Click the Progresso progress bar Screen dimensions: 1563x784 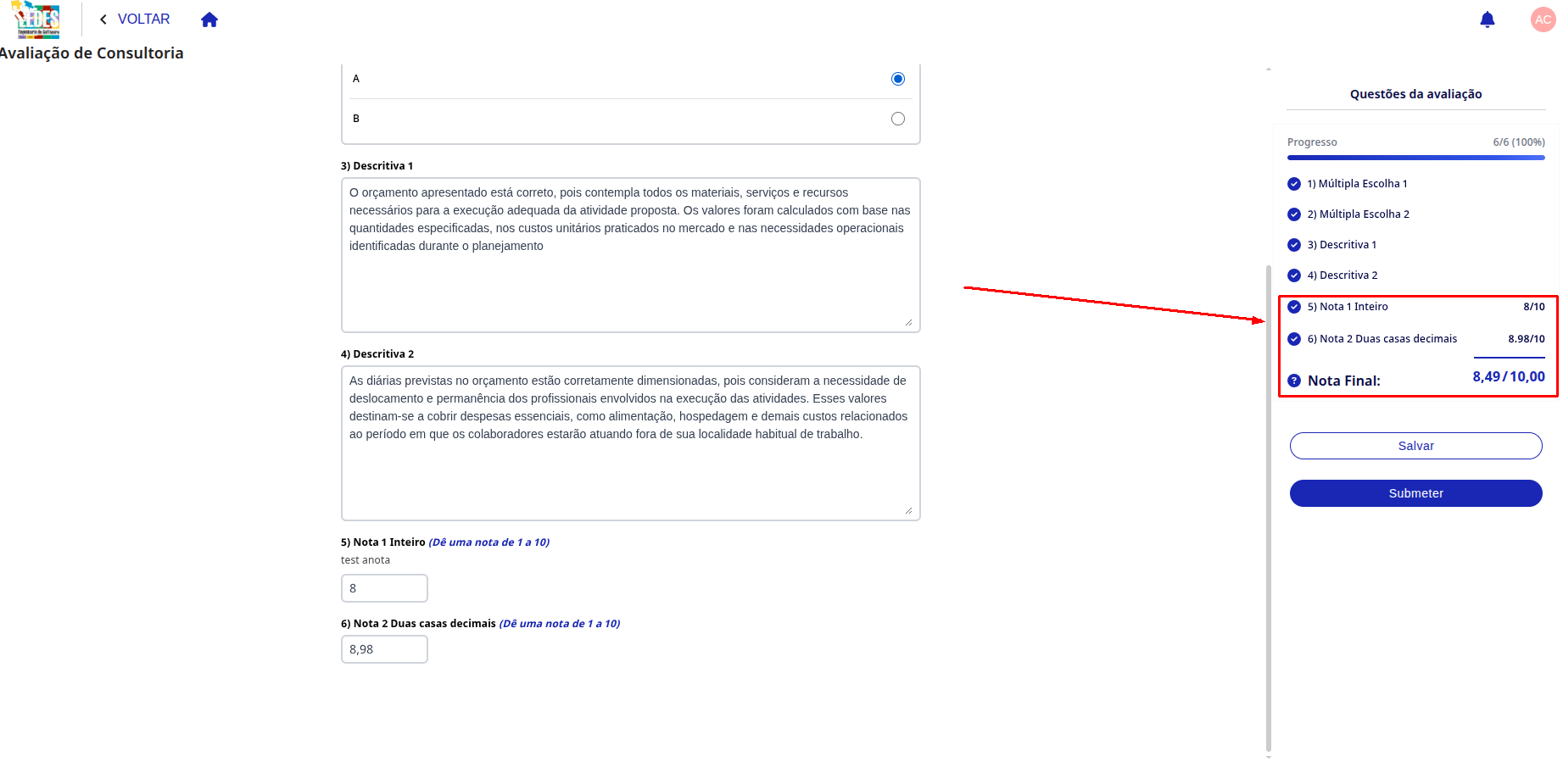coord(1415,158)
